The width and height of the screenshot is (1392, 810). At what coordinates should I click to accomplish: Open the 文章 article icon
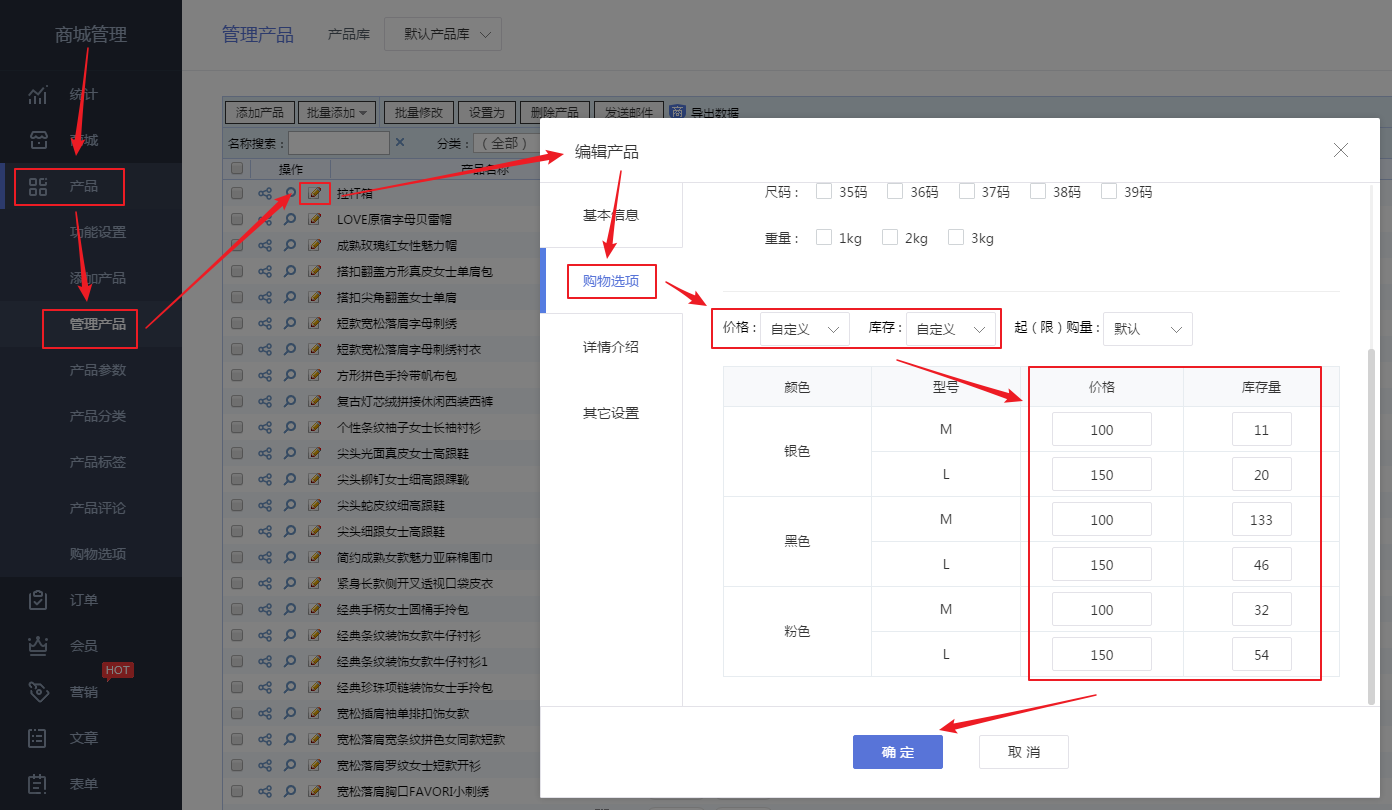click(38, 738)
